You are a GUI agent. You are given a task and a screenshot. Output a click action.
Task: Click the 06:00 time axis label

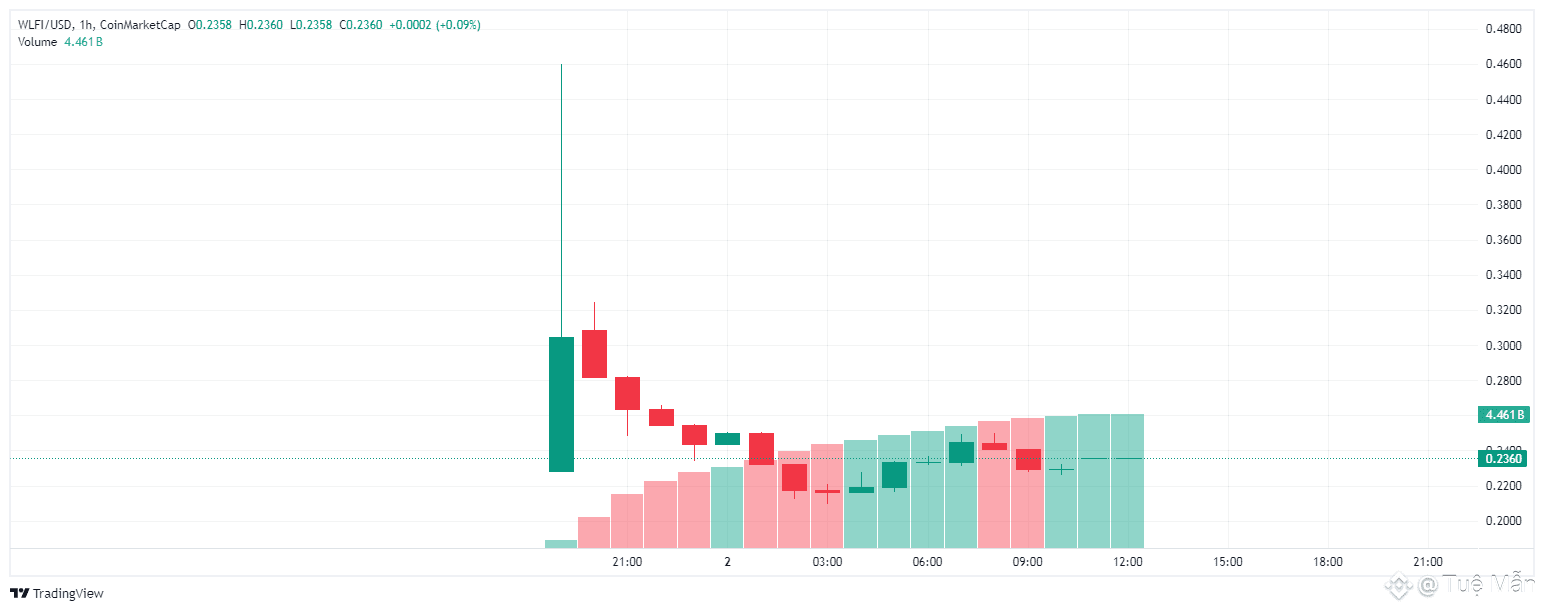[x=927, y=562]
